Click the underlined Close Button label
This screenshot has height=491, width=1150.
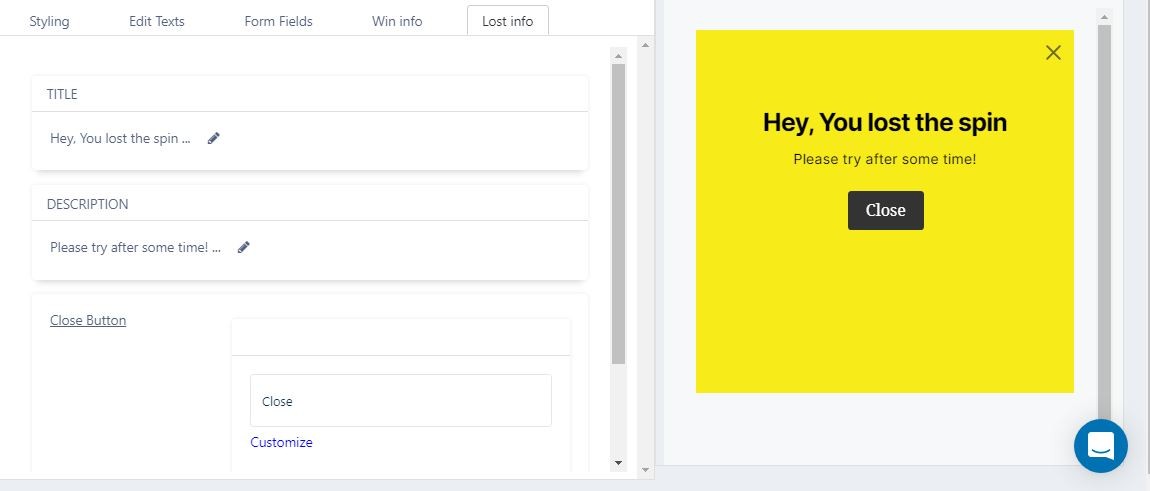pyautogui.click(x=88, y=321)
